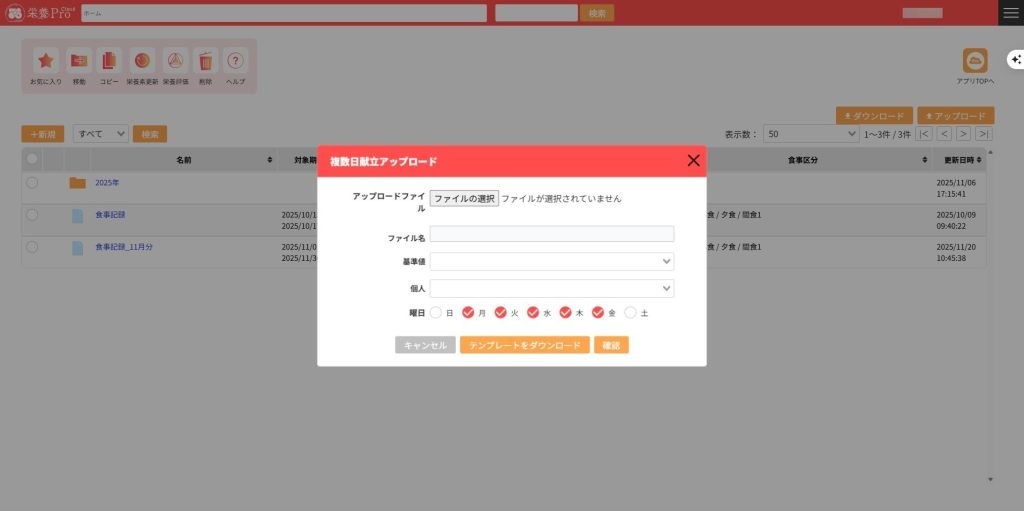Screen dimensions: 1024x511
Task: Uncheck the 月 weekday checkbox
Action: tap(468, 313)
